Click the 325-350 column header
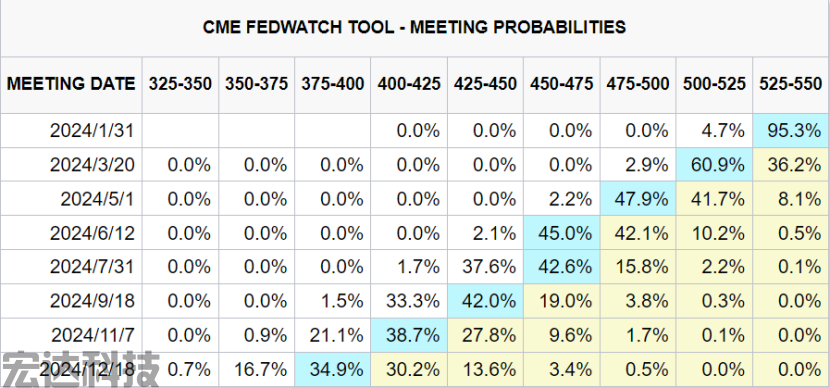Screen dimensions: 830x388 [x=180, y=84]
